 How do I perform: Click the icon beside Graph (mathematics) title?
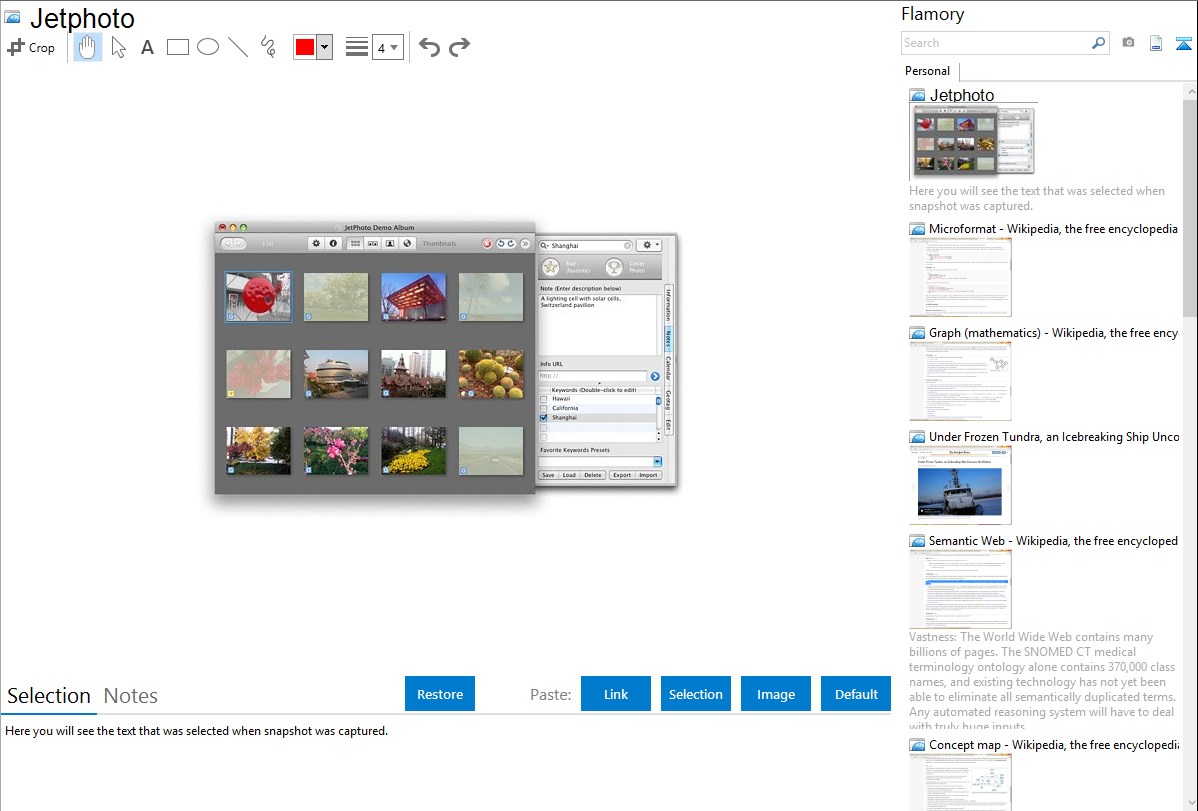(x=918, y=333)
